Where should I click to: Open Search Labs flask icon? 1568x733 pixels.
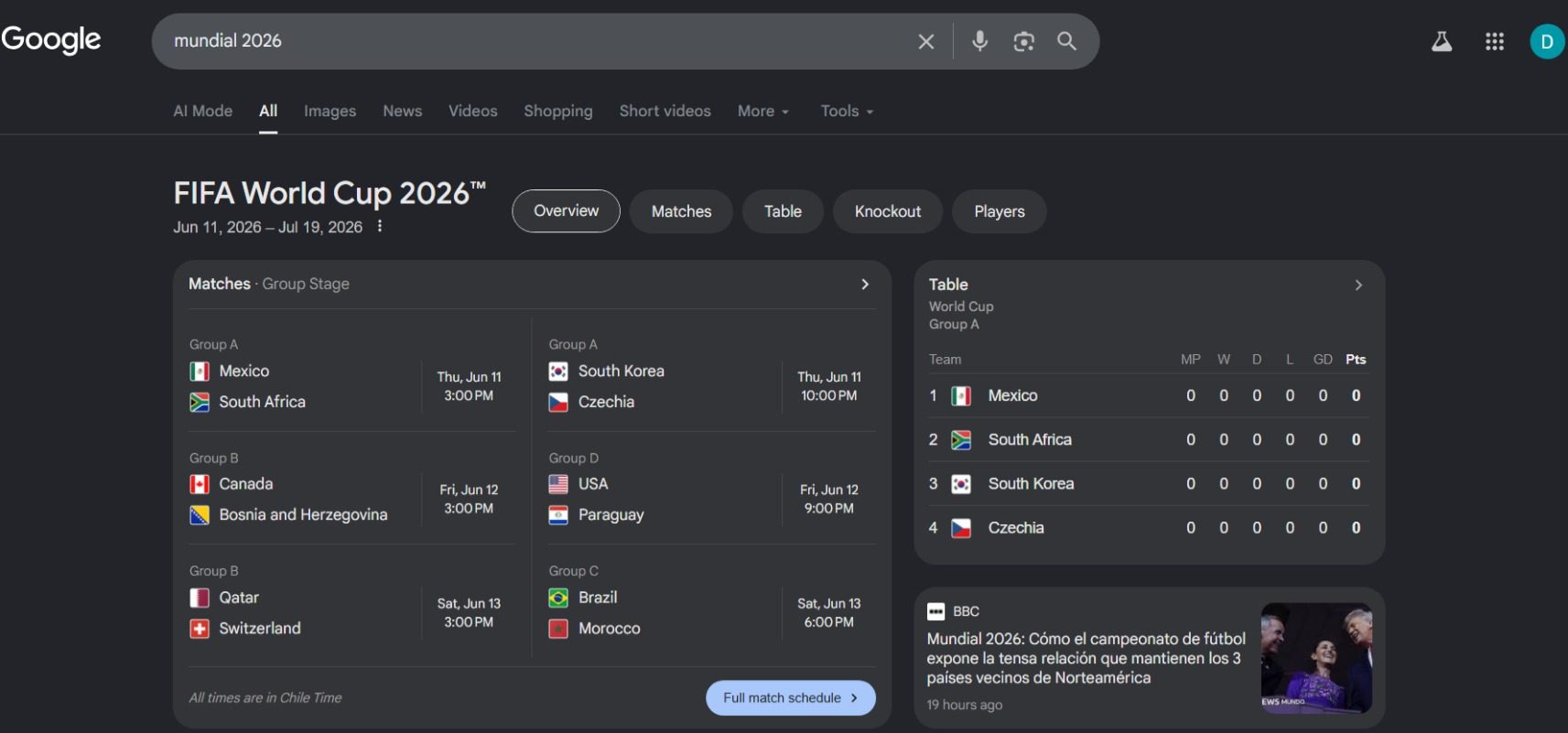click(x=1442, y=41)
